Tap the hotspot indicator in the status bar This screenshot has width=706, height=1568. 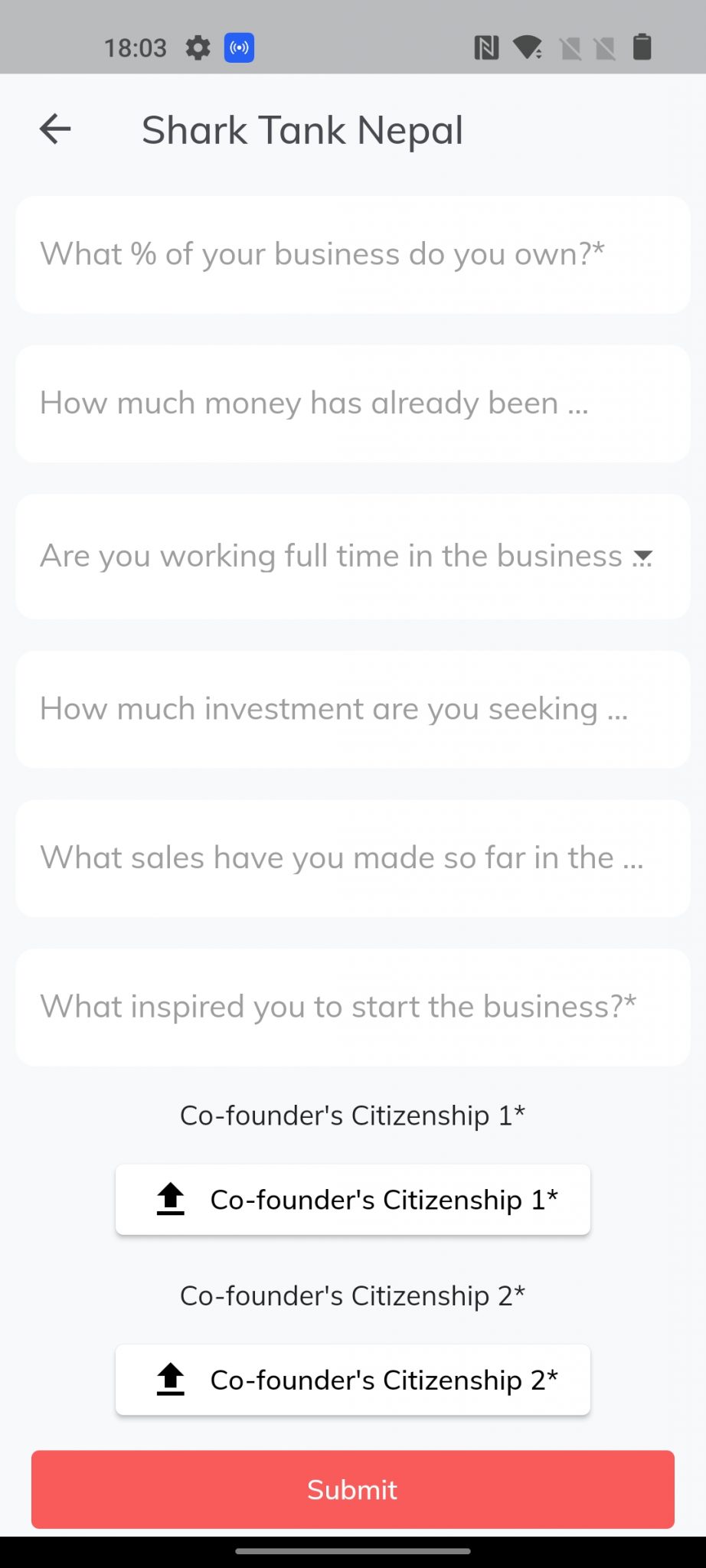pos(238,47)
